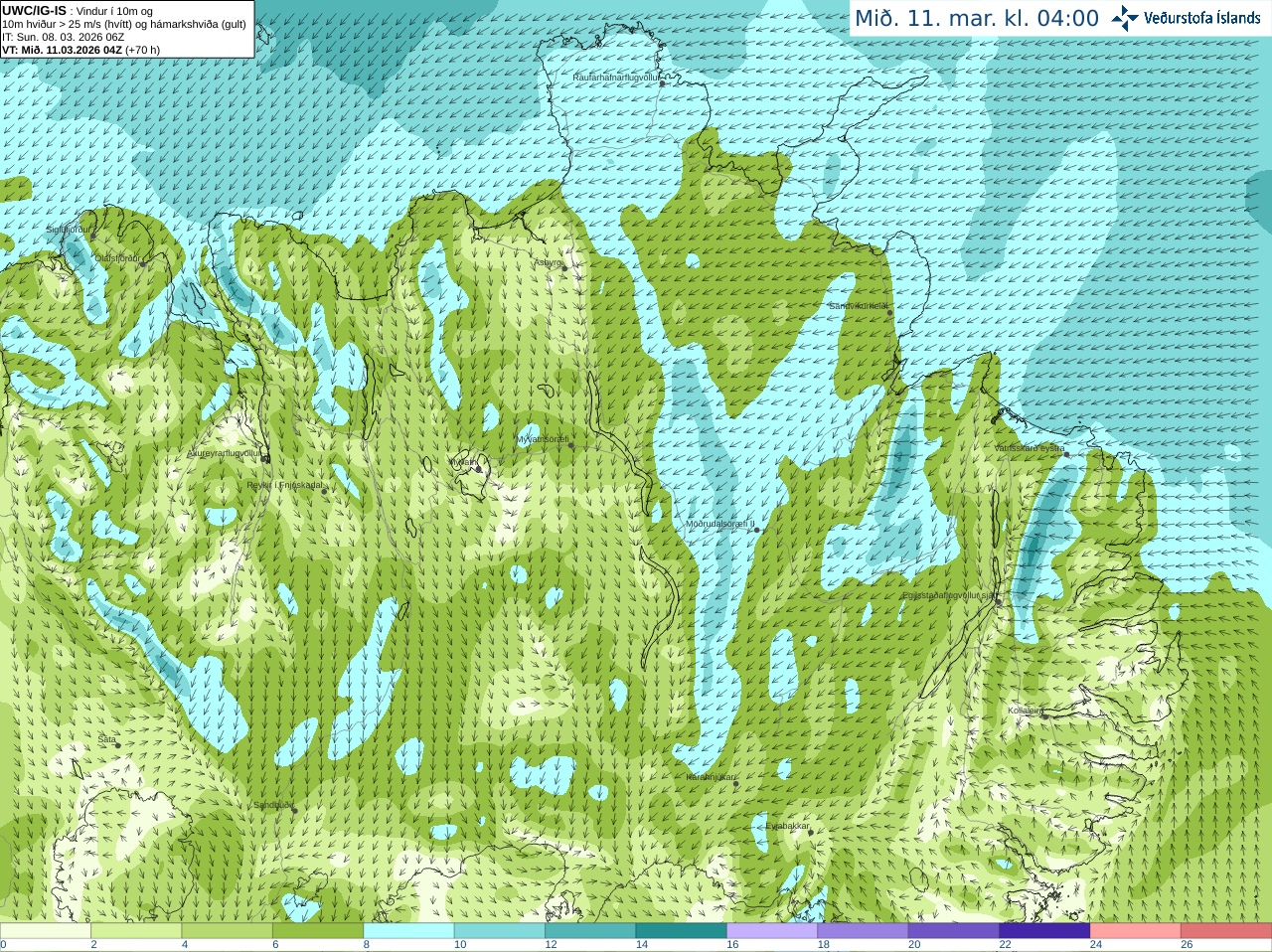The height and width of the screenshot is (952, 1272).
Task: Pick the 18–20 m/s violet scale swatch
Action: tap(864, 930)
